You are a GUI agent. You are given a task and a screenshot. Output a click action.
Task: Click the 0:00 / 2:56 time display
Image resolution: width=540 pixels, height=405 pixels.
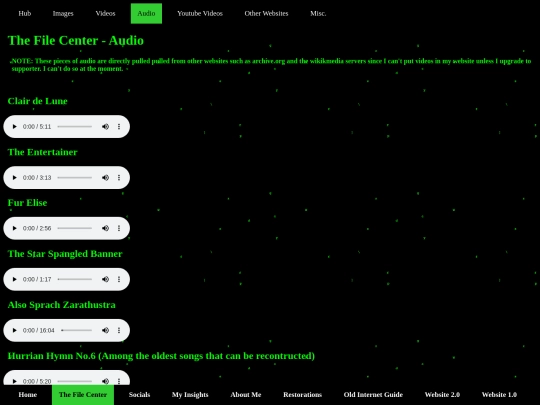37,228
